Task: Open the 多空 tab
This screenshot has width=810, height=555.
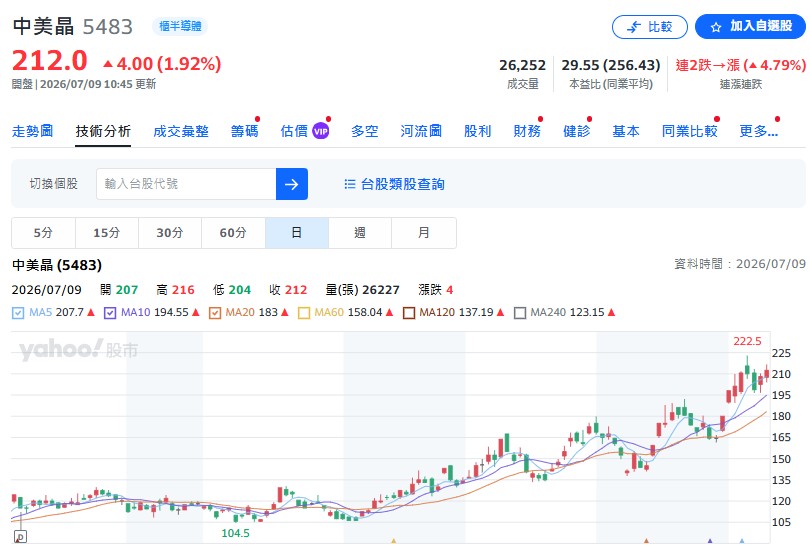Action: [365, 131]
